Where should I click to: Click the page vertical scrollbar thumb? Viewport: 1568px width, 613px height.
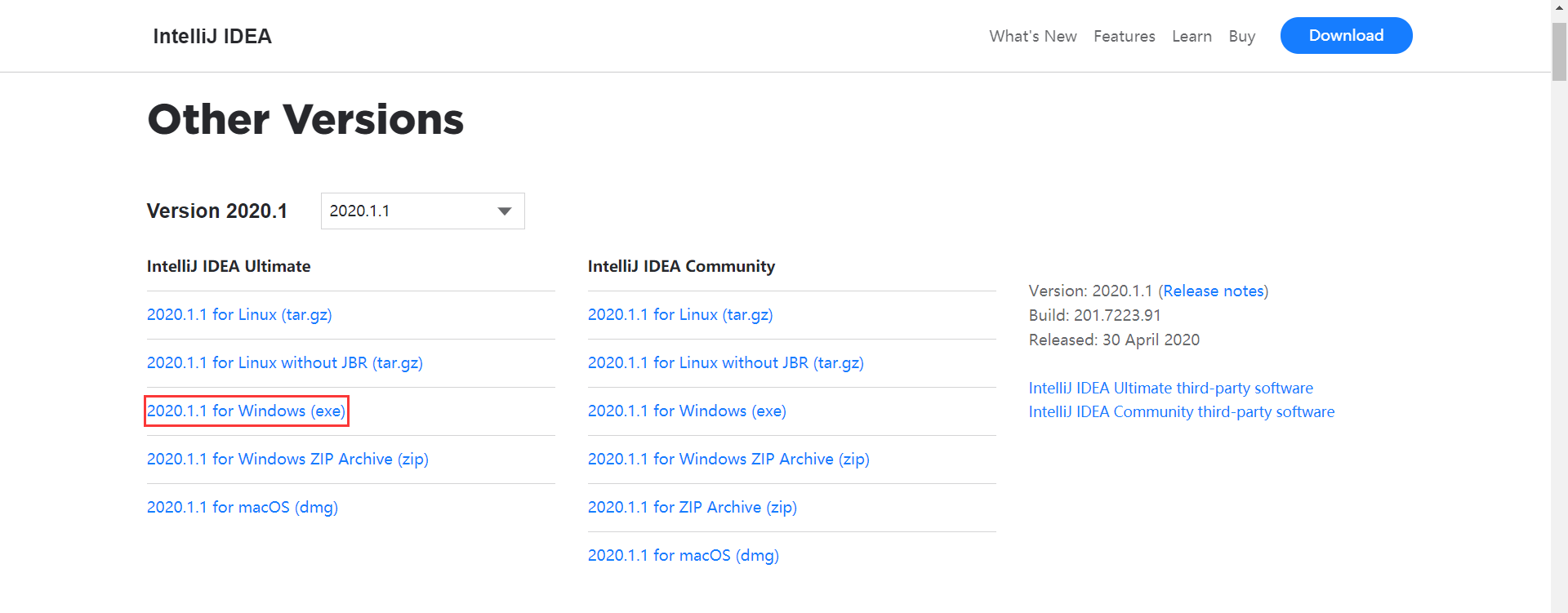[x=1559, y=51]
